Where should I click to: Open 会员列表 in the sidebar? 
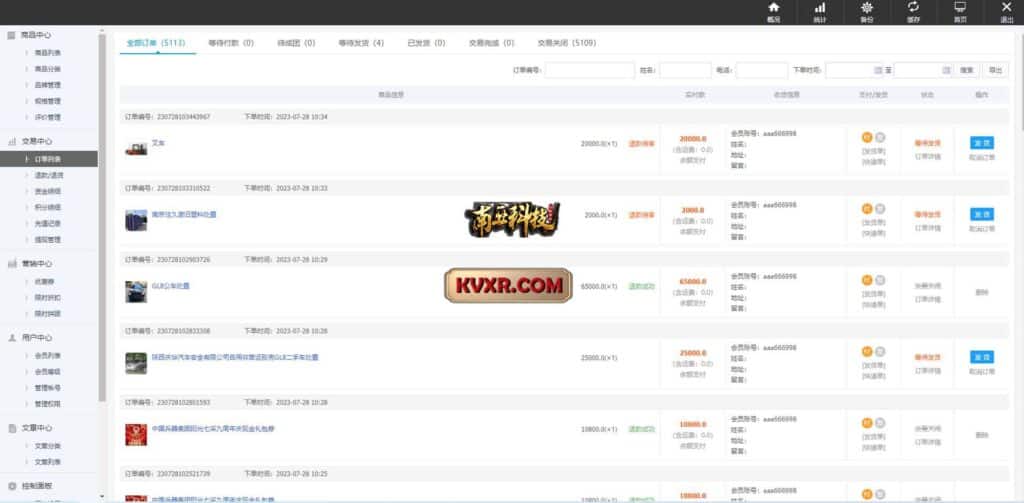pos(48,356)
